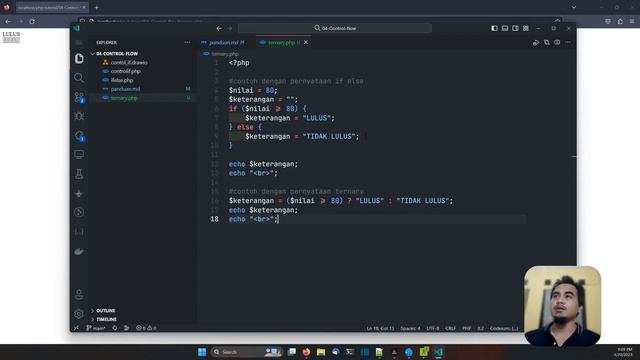Image resolution: width=640 pixels, height=360 pixels.
Task: Open the Remote Explorer monitor icon
Action: point(79,154)
